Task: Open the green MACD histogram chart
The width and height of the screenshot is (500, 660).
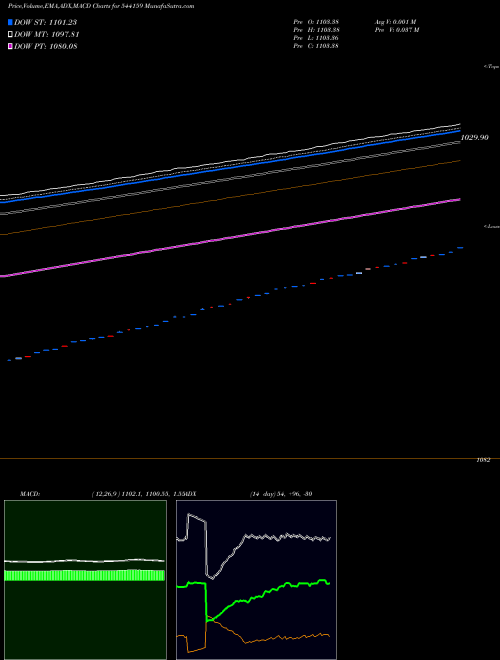Action: (85, 580)
